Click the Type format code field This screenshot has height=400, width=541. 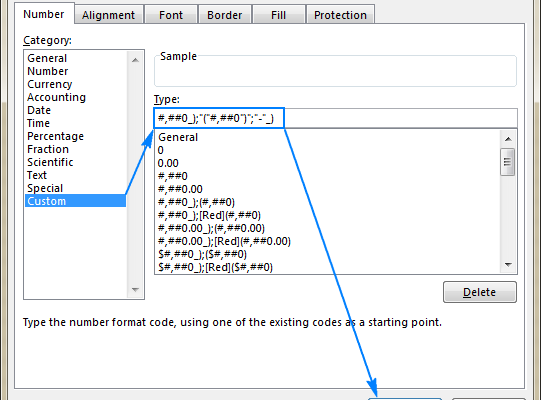click(x=335, y=118)
